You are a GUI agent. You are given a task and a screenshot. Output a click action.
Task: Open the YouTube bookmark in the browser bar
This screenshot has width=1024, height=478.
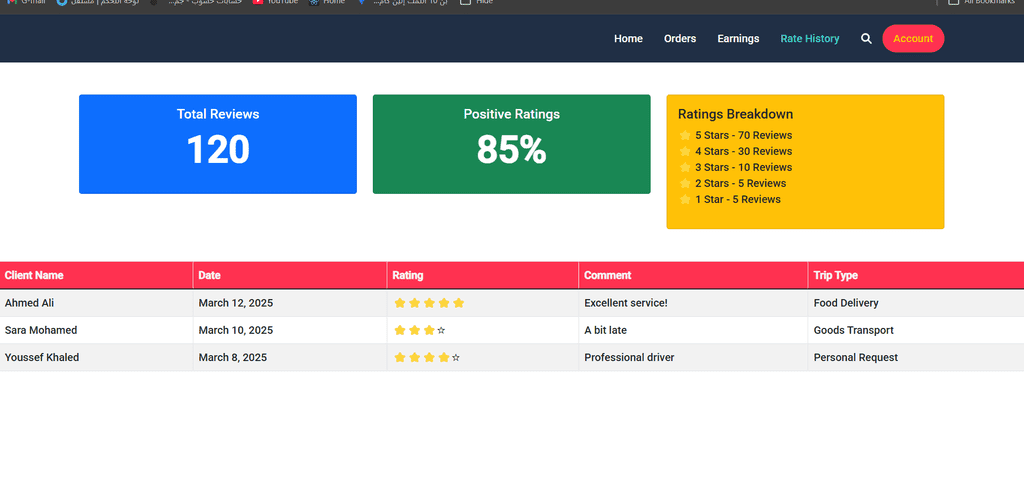pos(275,2)
